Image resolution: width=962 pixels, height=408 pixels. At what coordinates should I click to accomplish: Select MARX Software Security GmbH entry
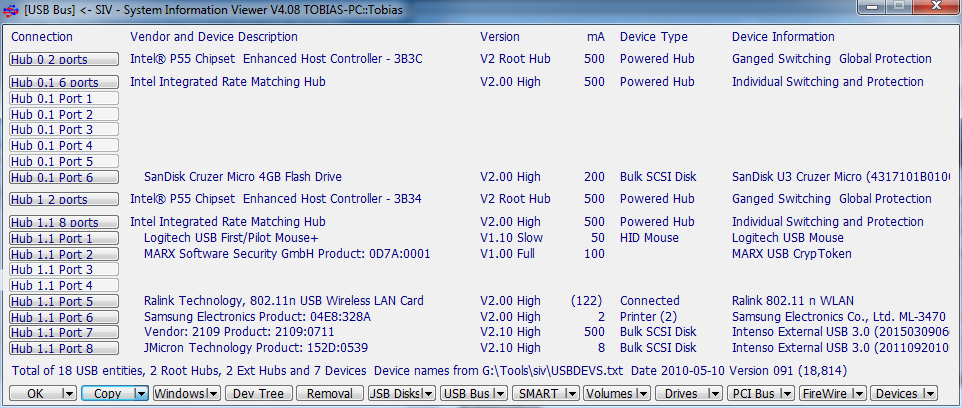pos(287,254)
